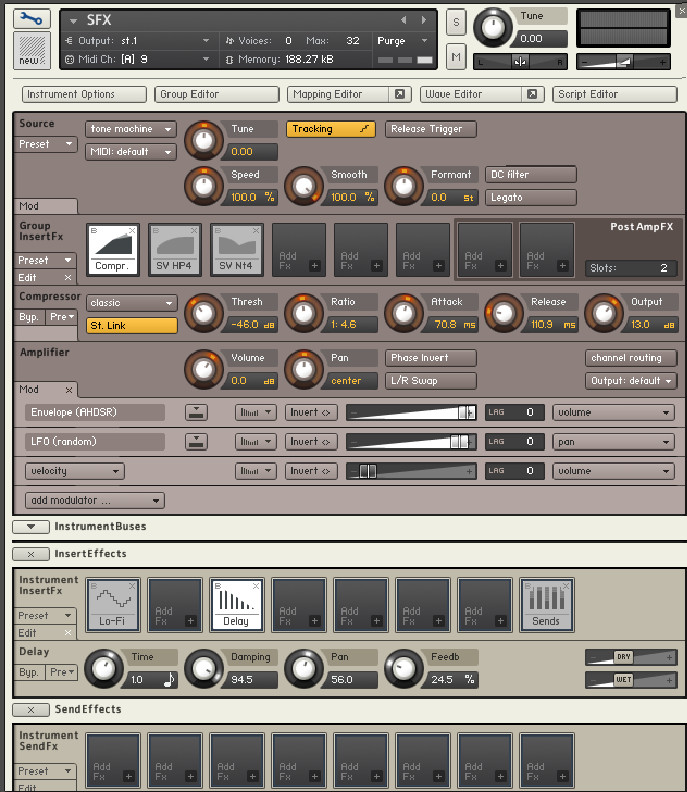Toggle Release Trigger

coord(430,129)
